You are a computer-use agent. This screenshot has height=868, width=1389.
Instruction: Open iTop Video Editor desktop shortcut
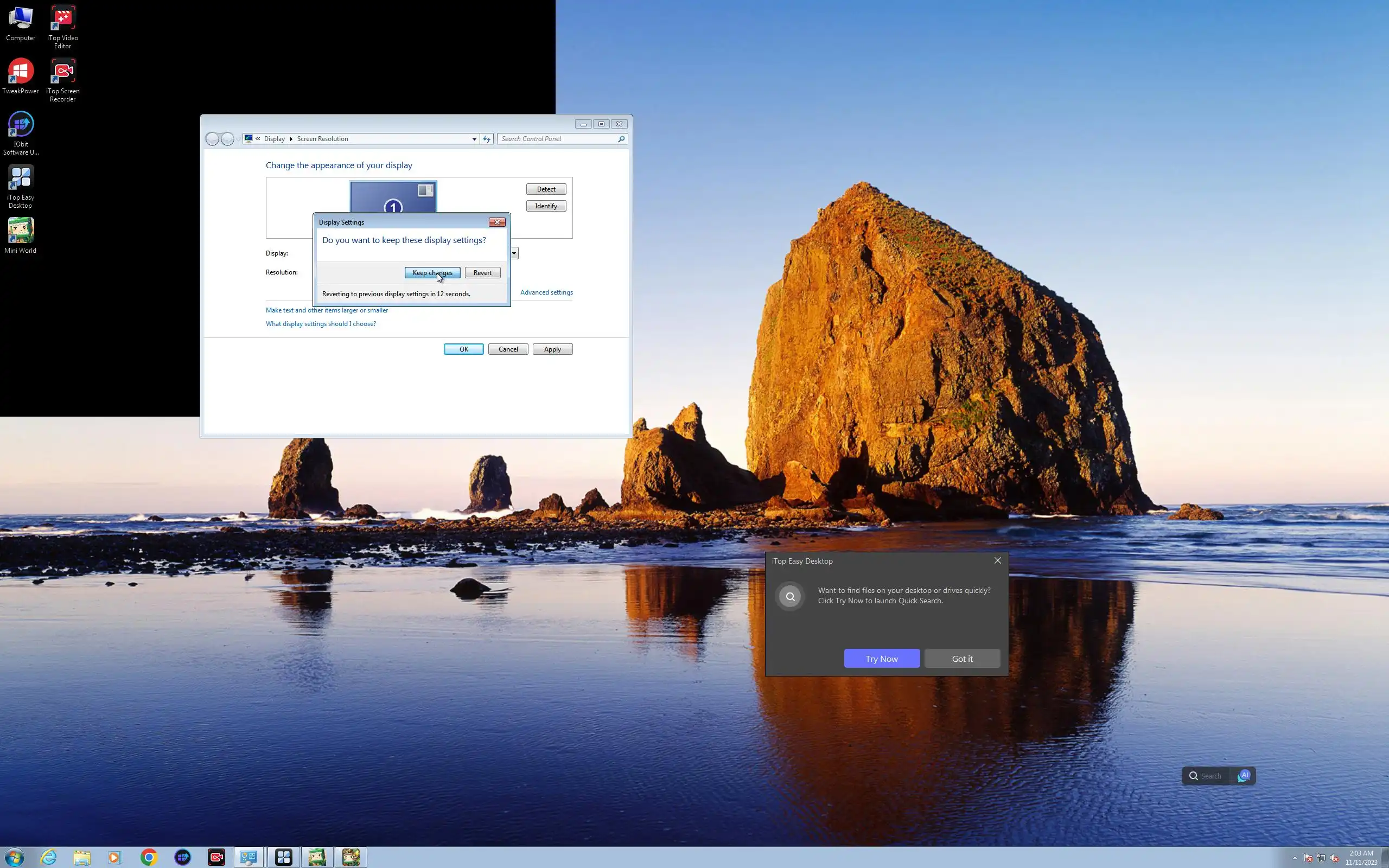[x=62, y=19]
